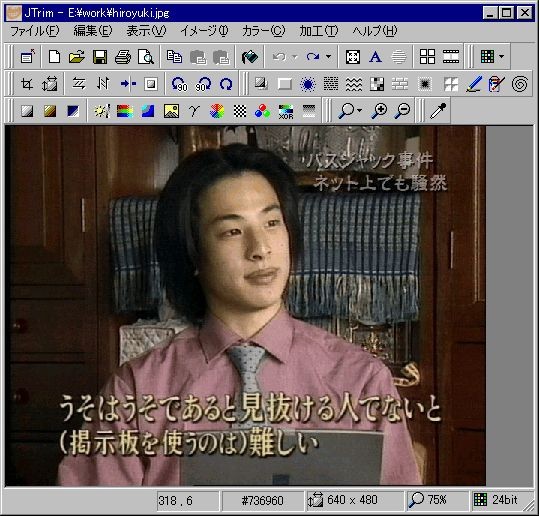
Task: Select the crop tool icon
Action: click(26, 84)
